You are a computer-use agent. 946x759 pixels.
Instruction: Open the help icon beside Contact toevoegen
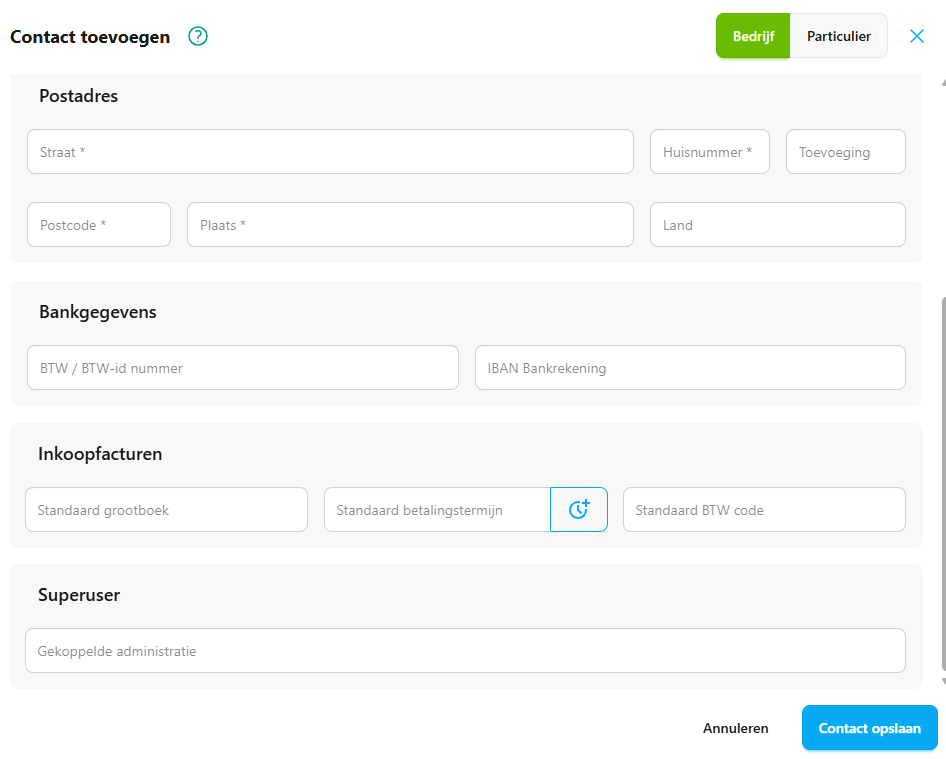(198, 36)
